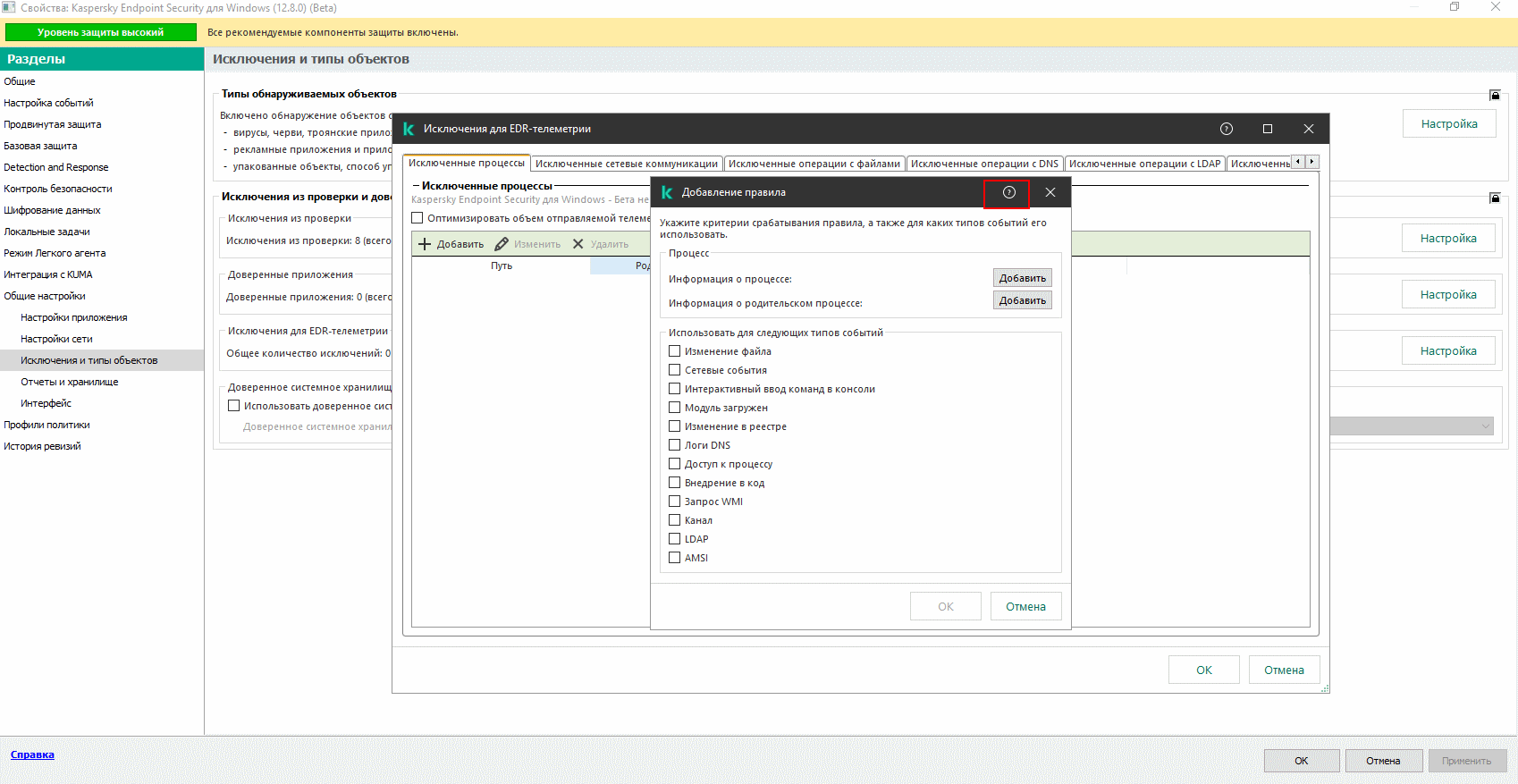This screenshot has height=784, width=1518.
Task: Check the Канал event type
Action: click(x=675, y=520)
